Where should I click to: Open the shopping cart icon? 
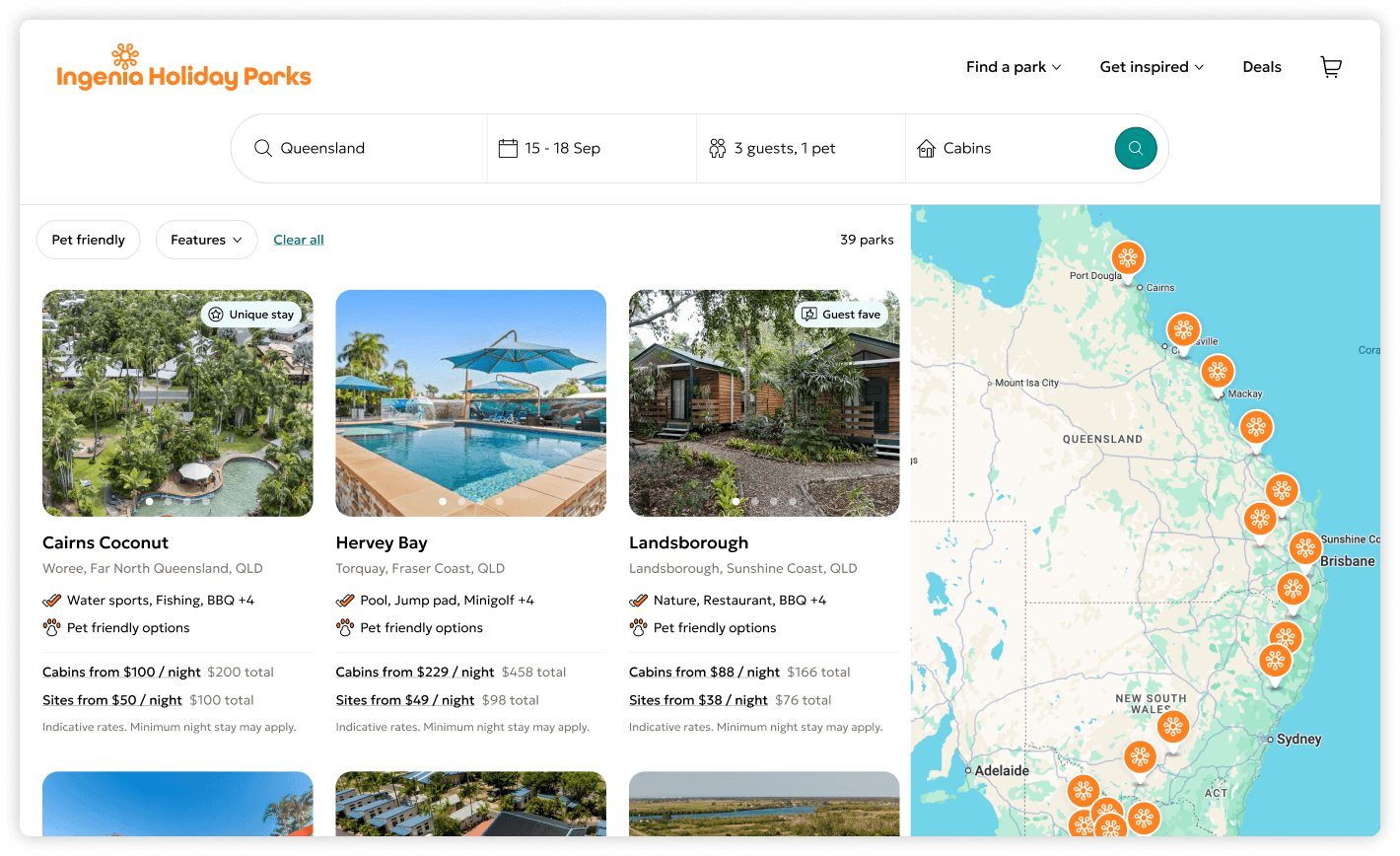point(1331,67)
